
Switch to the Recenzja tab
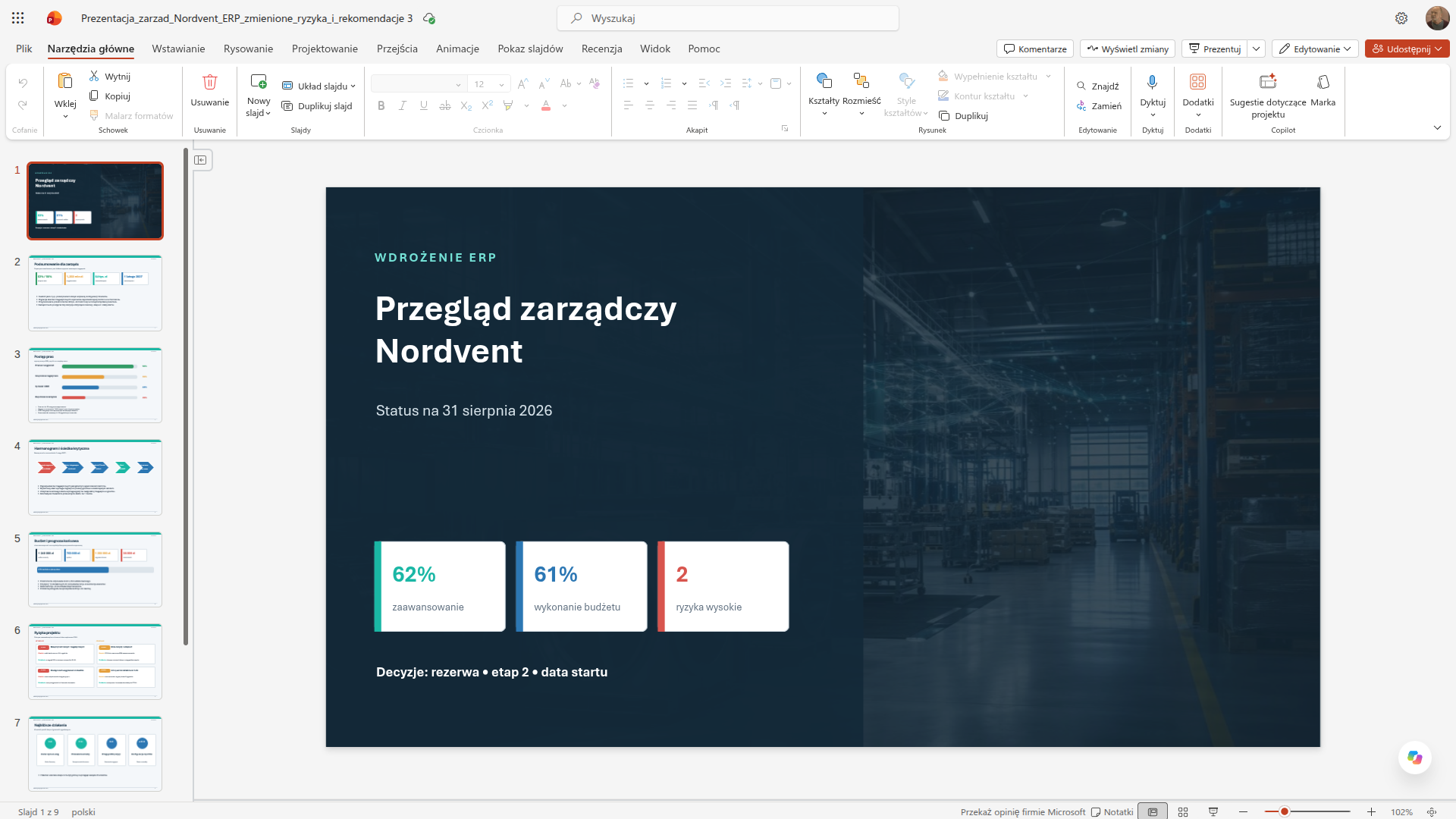[x=602, y=49]
